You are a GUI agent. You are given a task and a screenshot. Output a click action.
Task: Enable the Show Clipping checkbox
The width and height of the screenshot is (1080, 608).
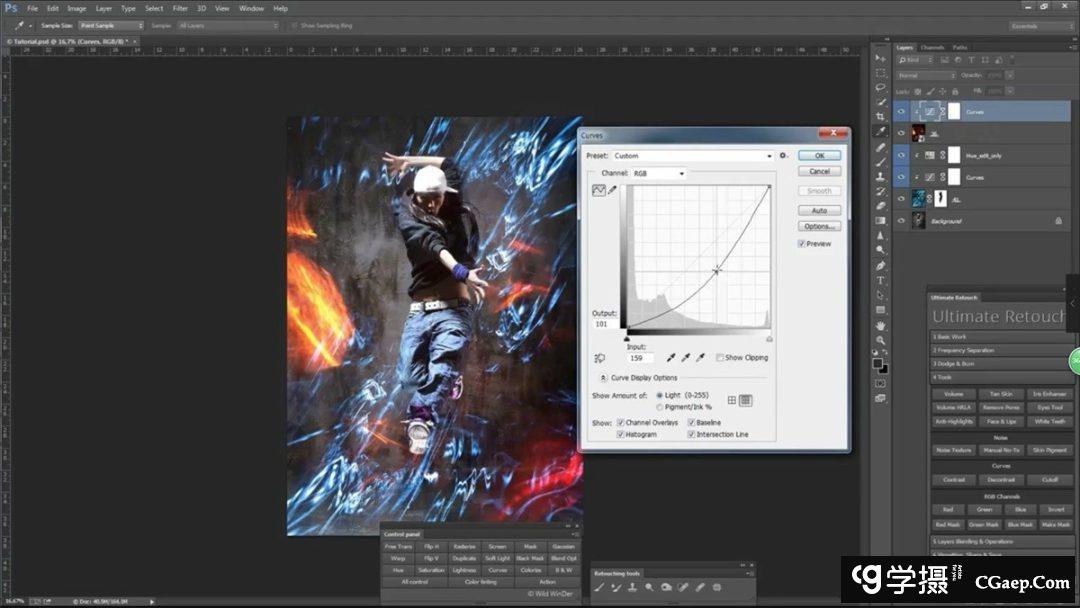[720, 357]
